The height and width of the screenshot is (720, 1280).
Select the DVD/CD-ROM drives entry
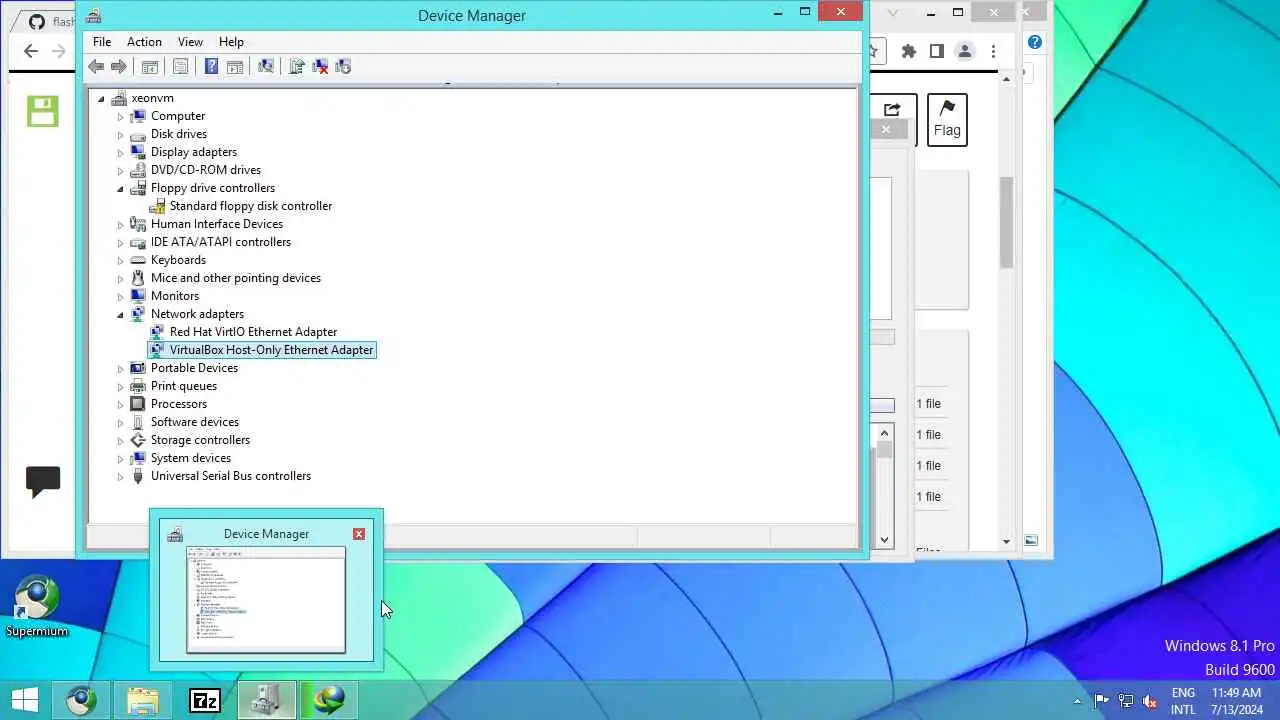(206, 170)
